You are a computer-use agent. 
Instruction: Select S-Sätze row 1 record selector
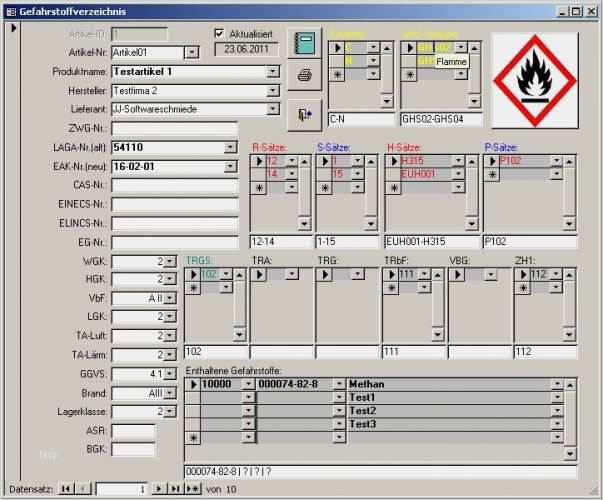[324, 161]
